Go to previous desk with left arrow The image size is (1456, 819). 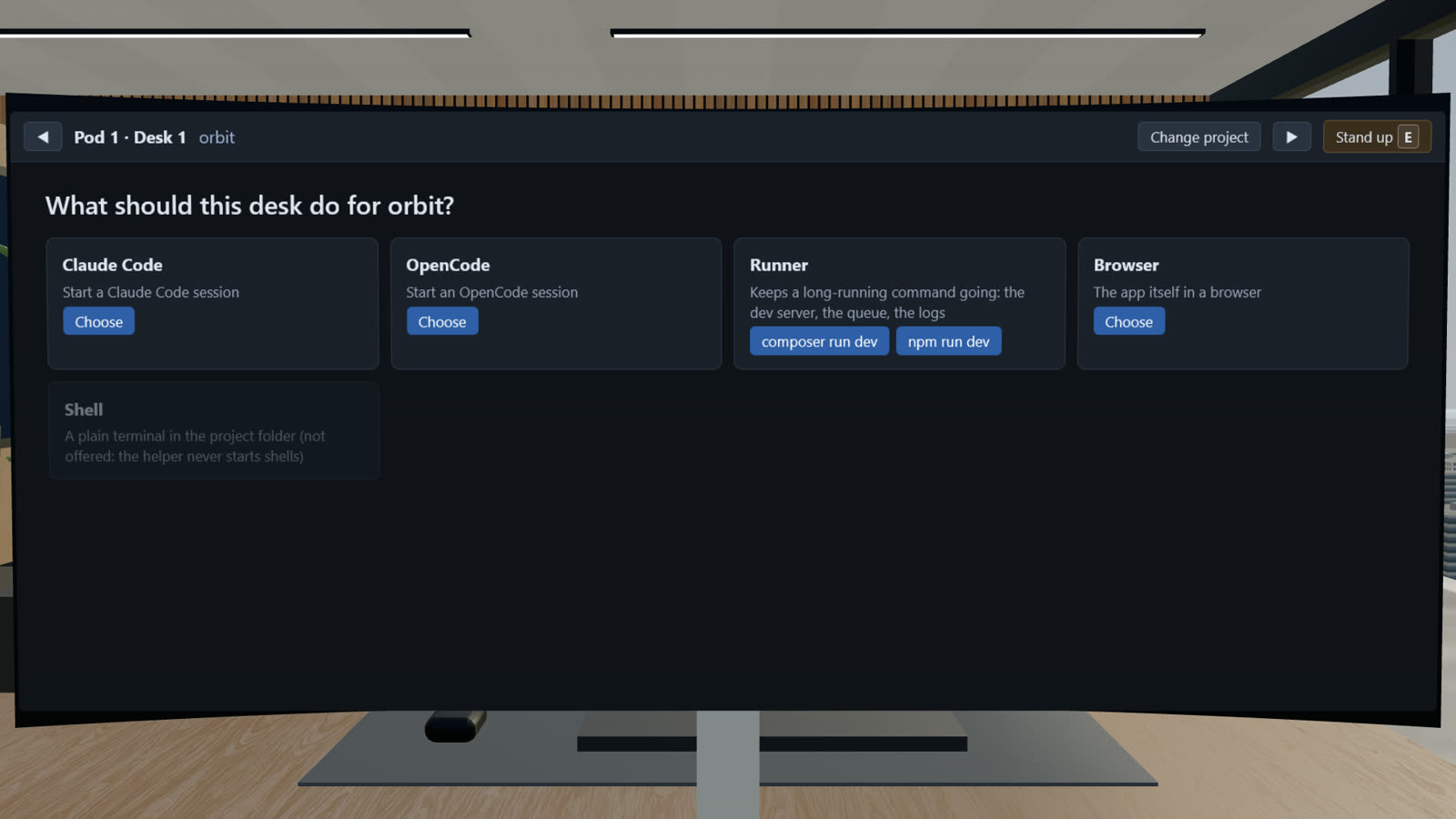click(43, 136)
